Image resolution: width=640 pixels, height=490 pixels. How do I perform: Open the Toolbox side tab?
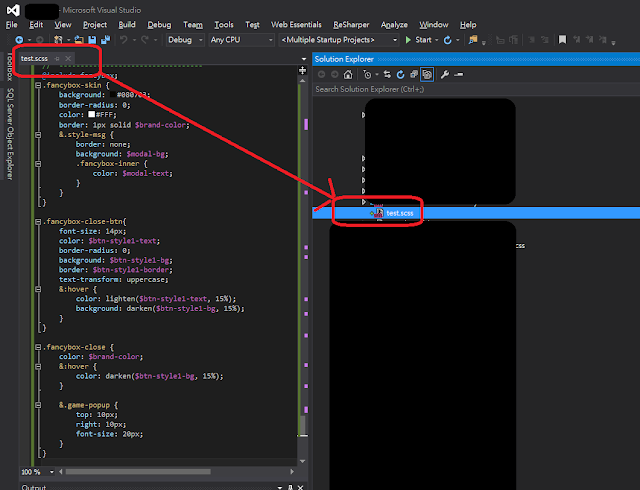pos(10,66)
